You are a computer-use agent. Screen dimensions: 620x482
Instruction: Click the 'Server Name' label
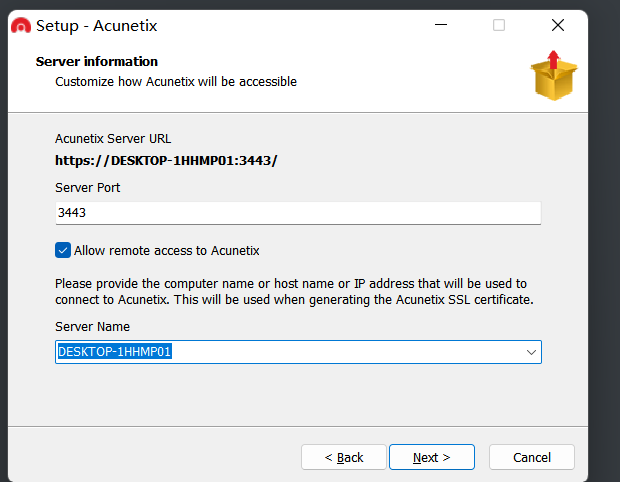coord(93,327)
